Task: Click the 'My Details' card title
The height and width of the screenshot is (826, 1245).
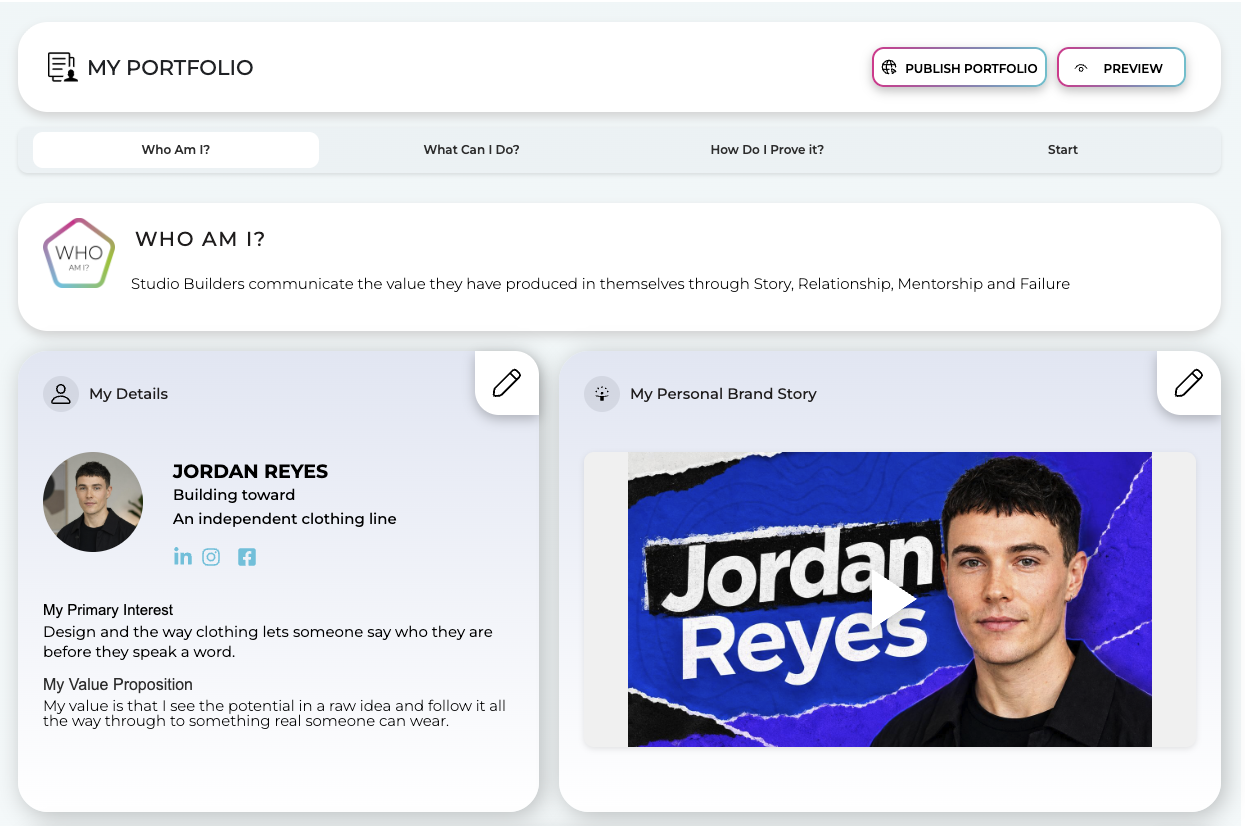Action: pos(128,394)
